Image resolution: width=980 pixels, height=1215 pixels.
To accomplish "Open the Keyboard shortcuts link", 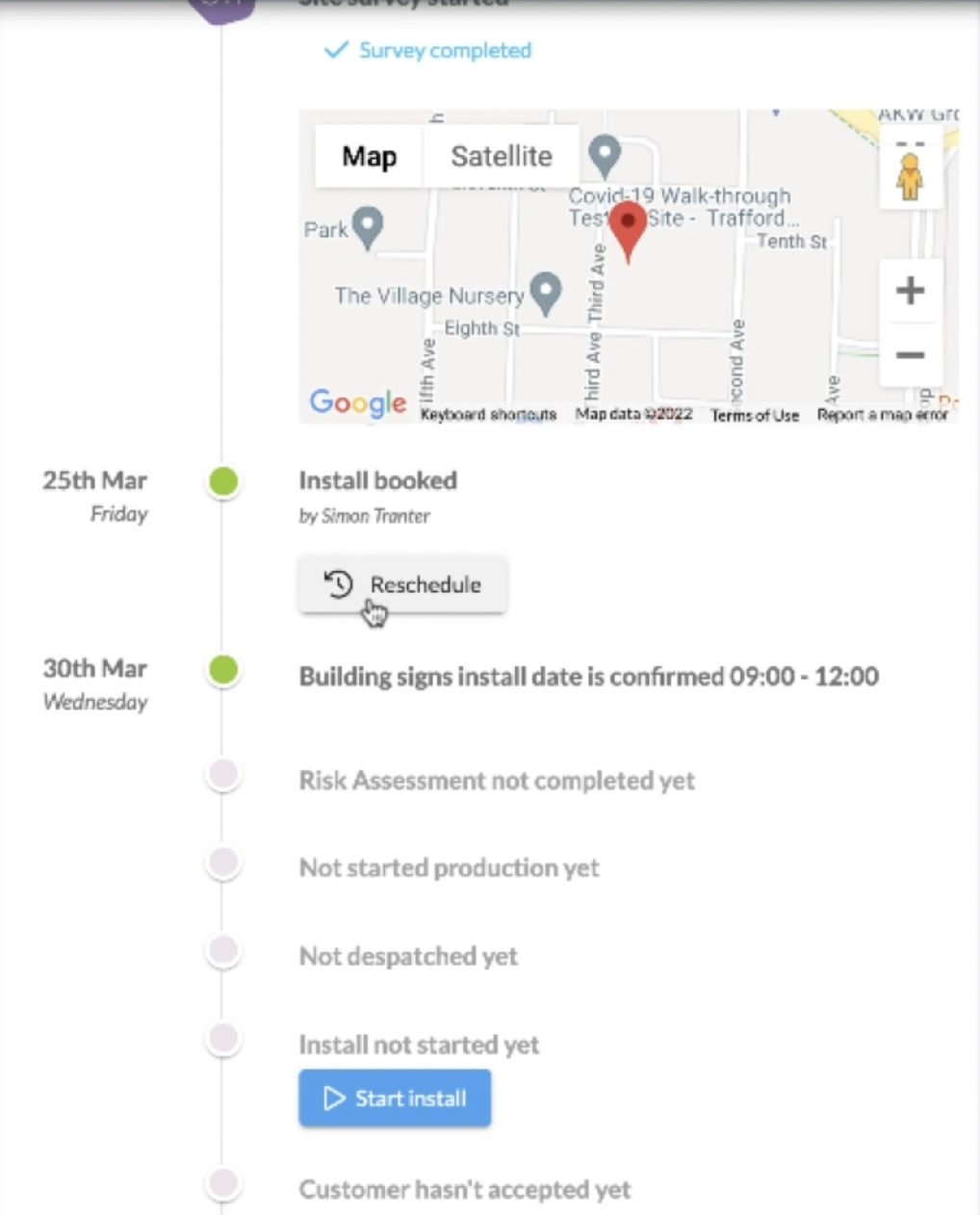I will [488, 415].
